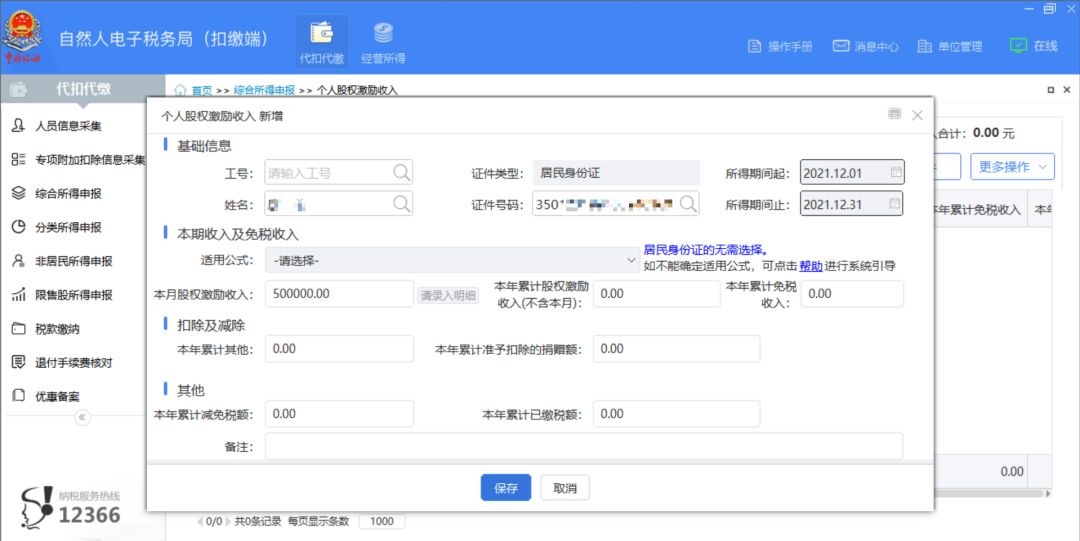Click the 证件类型 居民身份证 field

coord(616,173)
